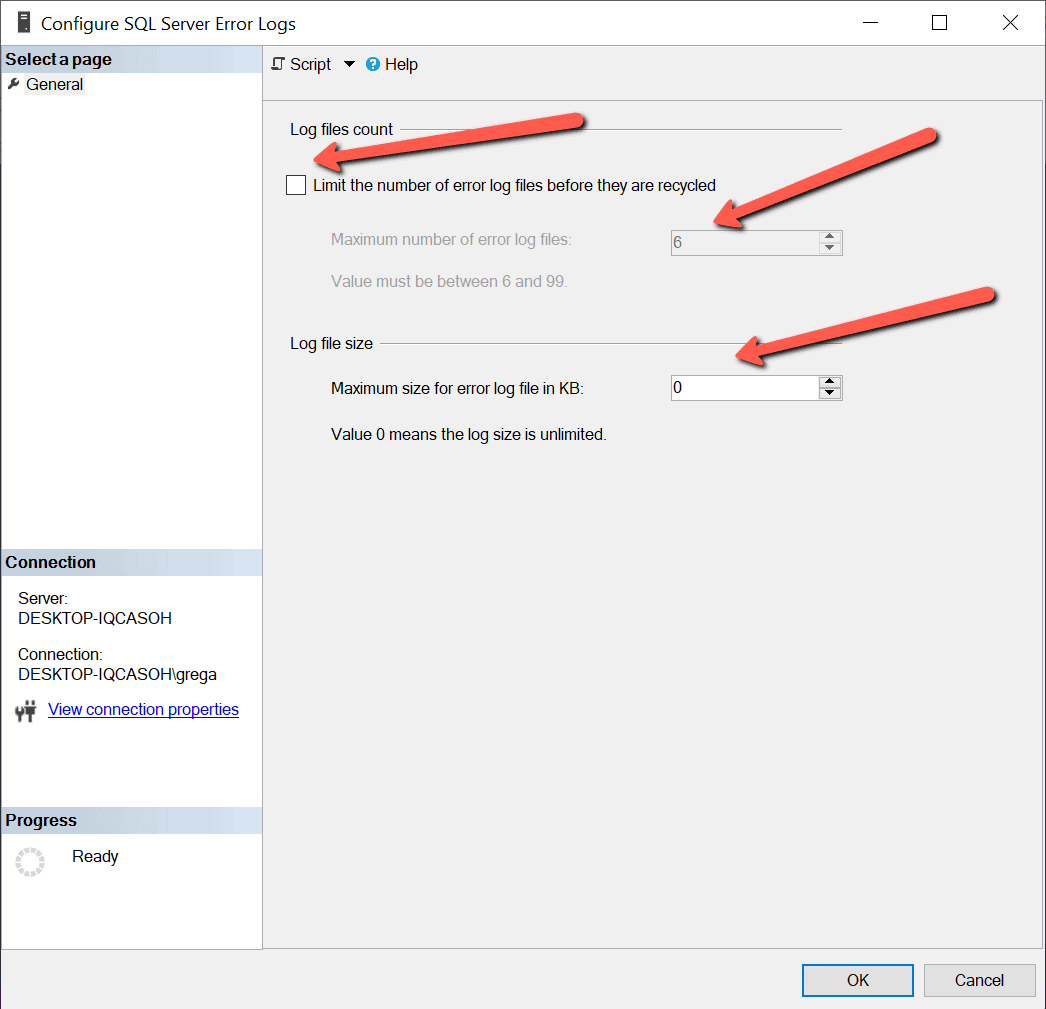Click the Help label next to its icon
The height and width of the screenshot is (1009, 1046).
point(400,64)
